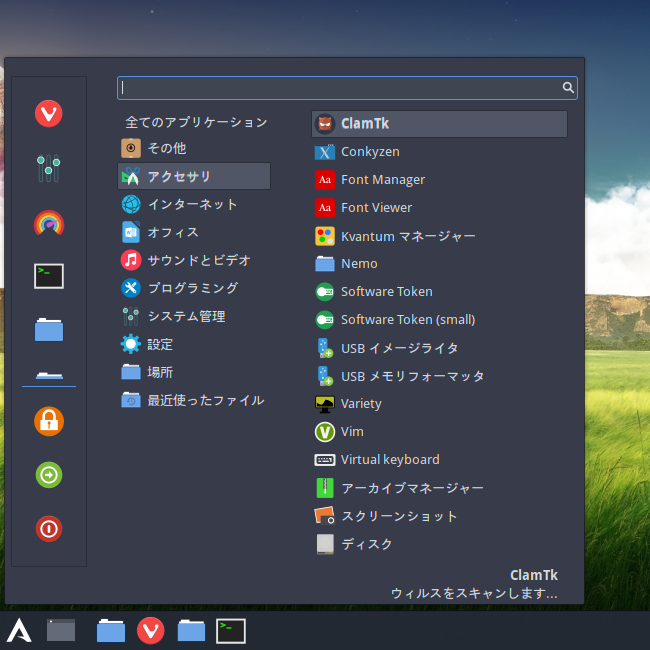Focus the menu search field
This screenshot has width=650, height=650.
point(347,88)
